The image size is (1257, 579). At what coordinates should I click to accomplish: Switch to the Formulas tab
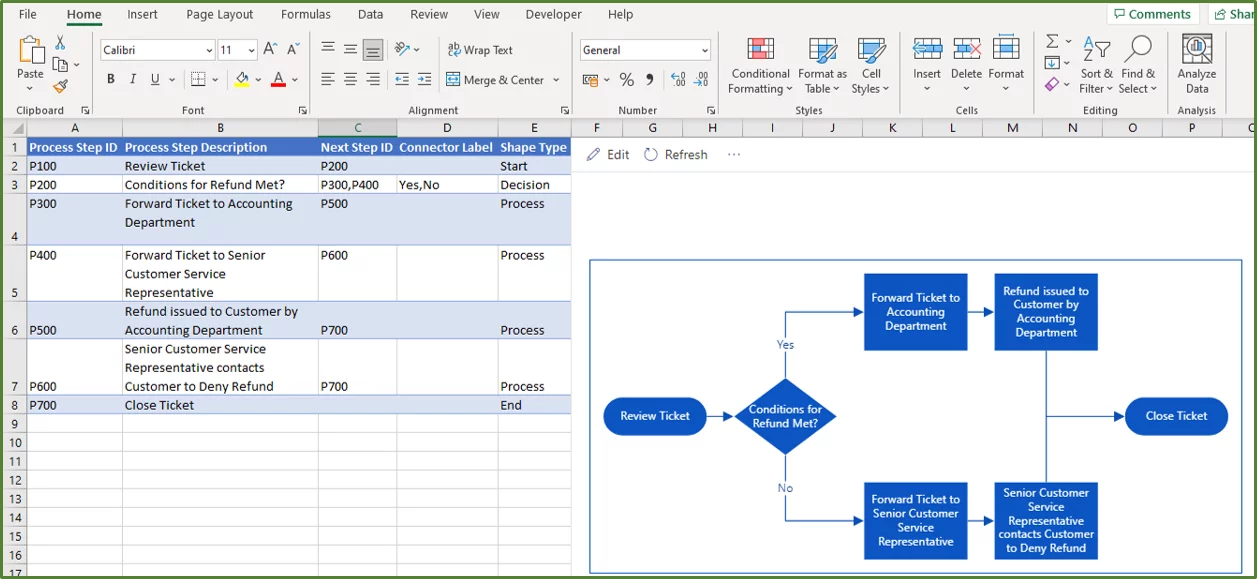pos(306,14)
